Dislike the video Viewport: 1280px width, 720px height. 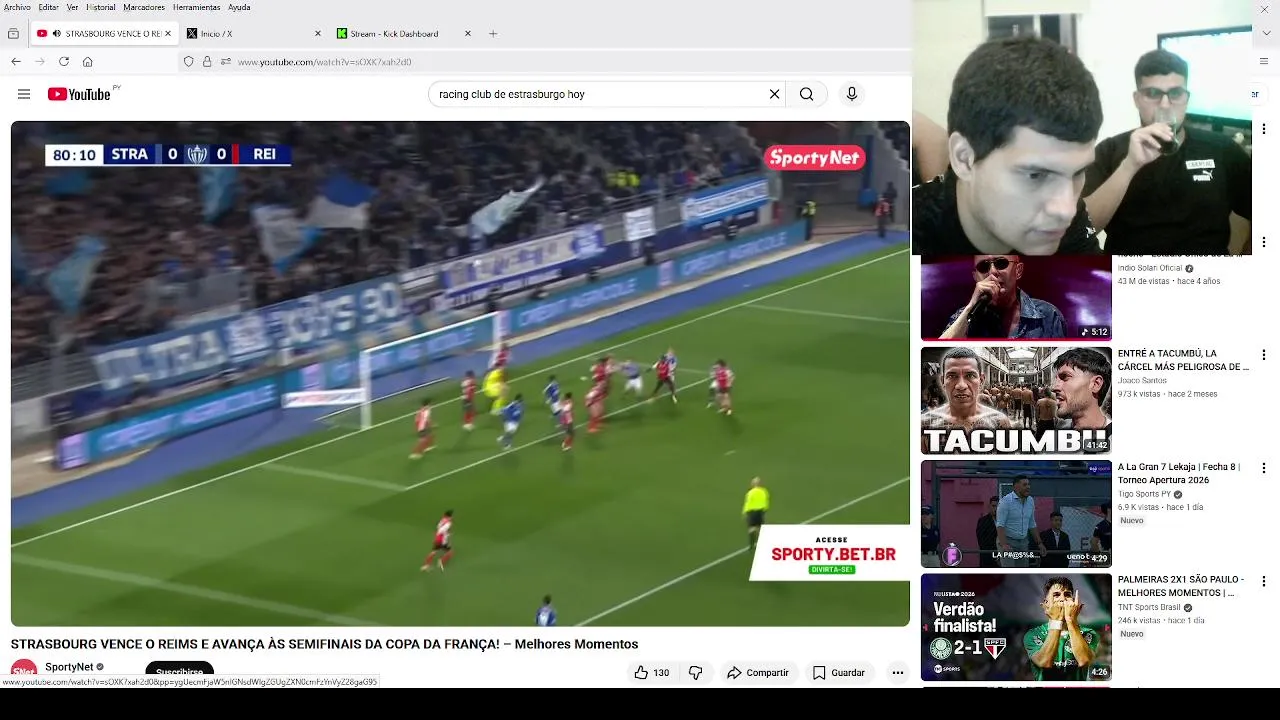click(696, 673)
